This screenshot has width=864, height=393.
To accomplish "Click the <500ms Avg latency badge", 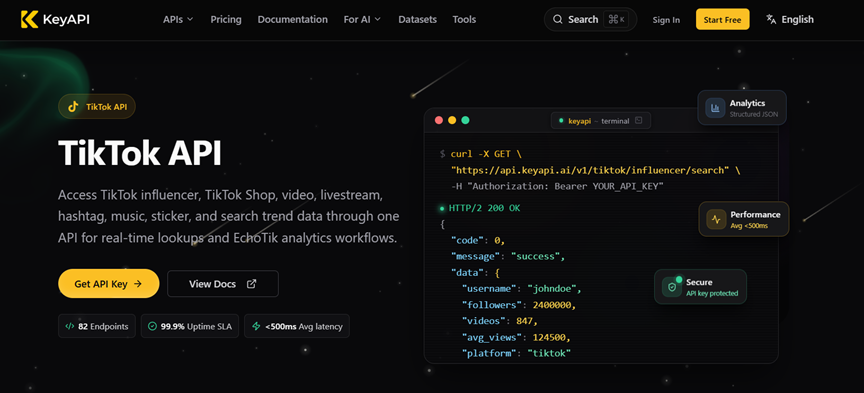I will click(x=297, y=326).
